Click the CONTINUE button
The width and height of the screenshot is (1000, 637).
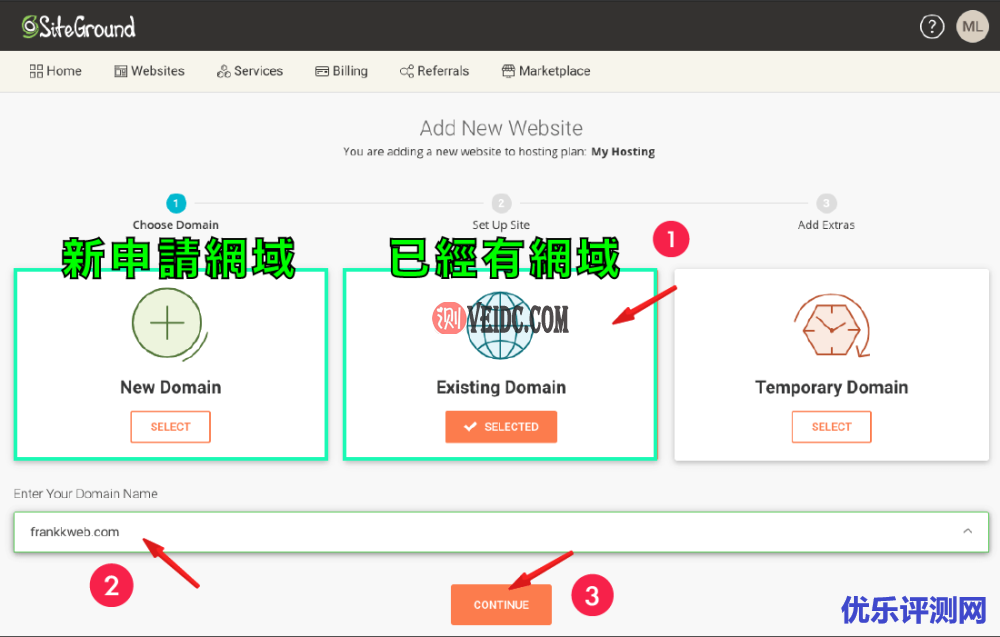point(501,604)
